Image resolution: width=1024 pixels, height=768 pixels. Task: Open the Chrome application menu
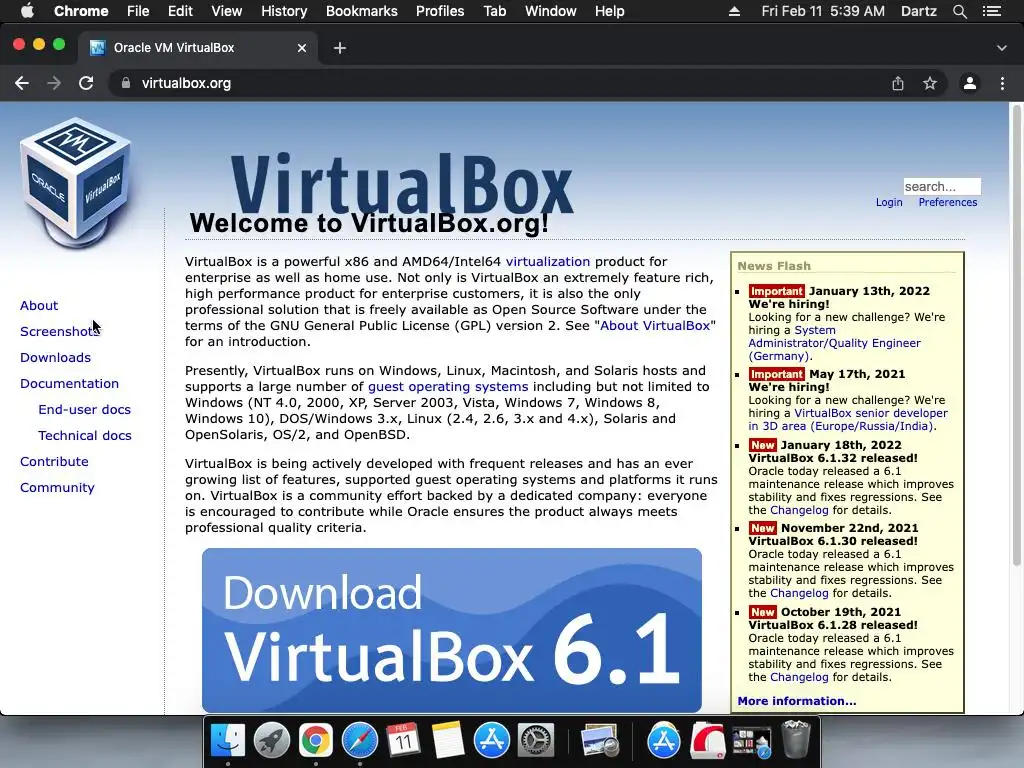click(x=81, y=11)
